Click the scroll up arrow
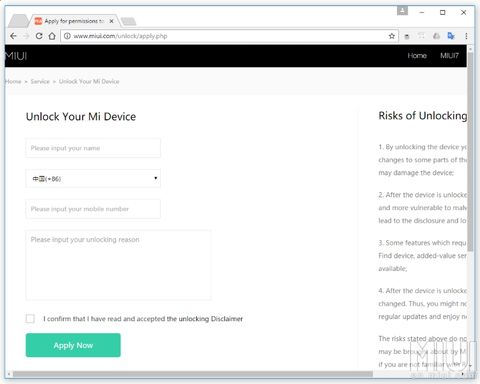The height and width of the screenshot is (384, 480). coord(470,49)
